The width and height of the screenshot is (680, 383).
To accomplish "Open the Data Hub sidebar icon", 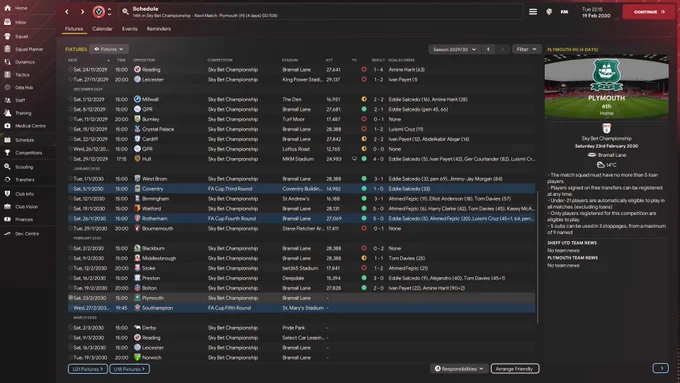I will (x=7, y=87).
